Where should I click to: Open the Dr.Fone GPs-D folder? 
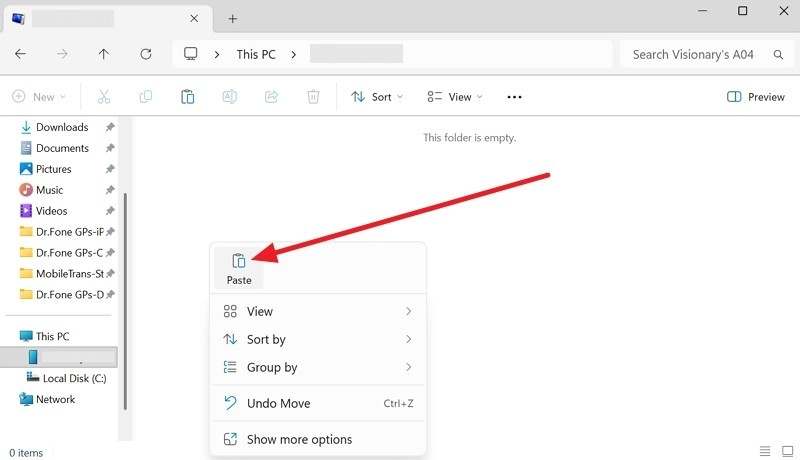coord(61,294)
